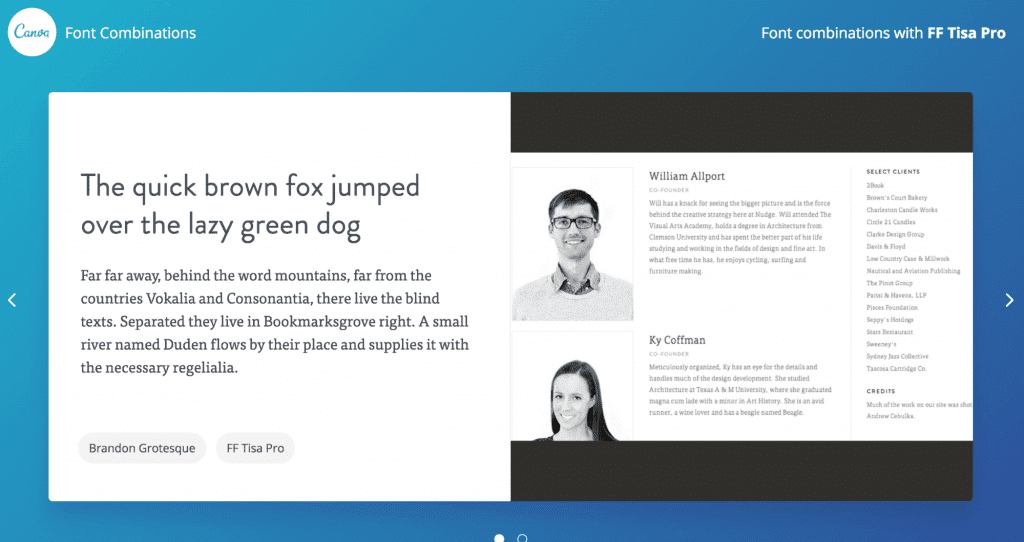Click the 'Far far away' body paragraph

tap(275, 321)
